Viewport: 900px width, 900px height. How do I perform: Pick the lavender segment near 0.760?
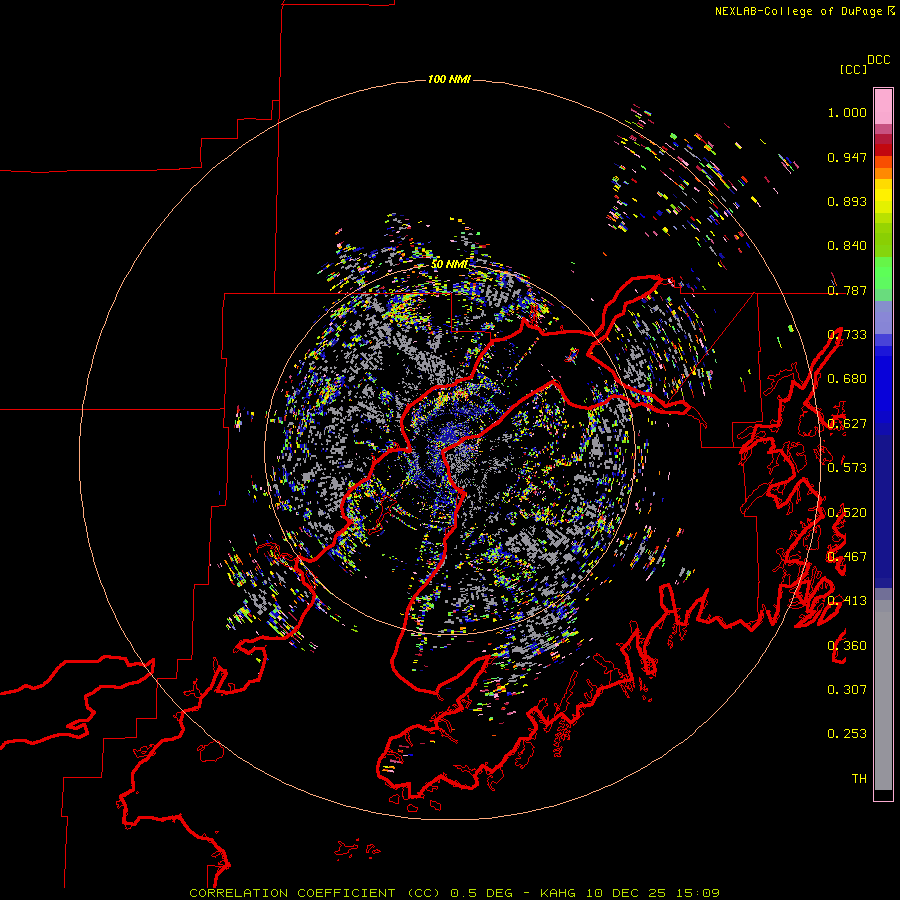point(883,317)
